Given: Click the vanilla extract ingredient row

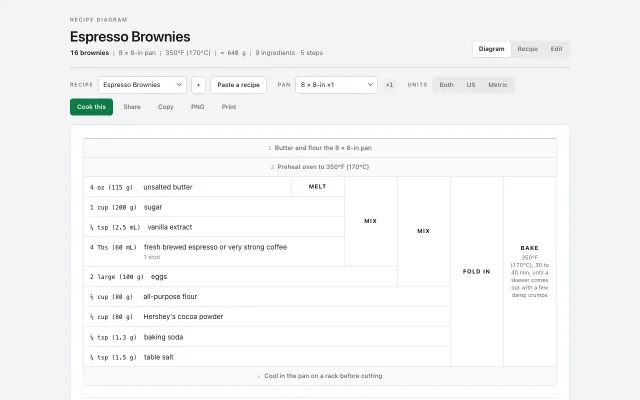Looking at the screenshot, I should click(x=214, y=227).
